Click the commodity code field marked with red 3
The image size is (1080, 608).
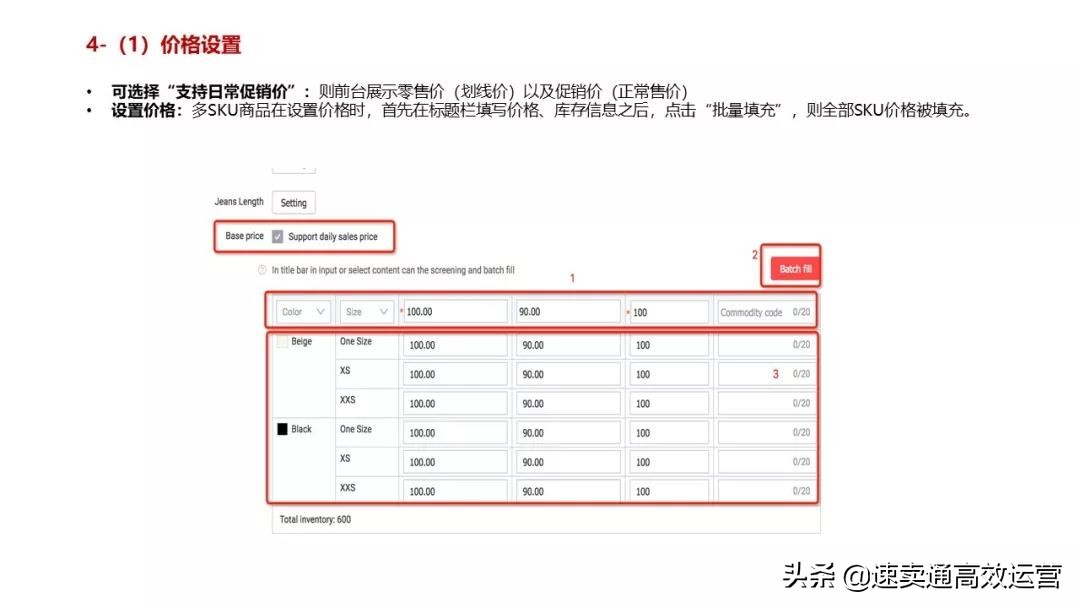766,373
